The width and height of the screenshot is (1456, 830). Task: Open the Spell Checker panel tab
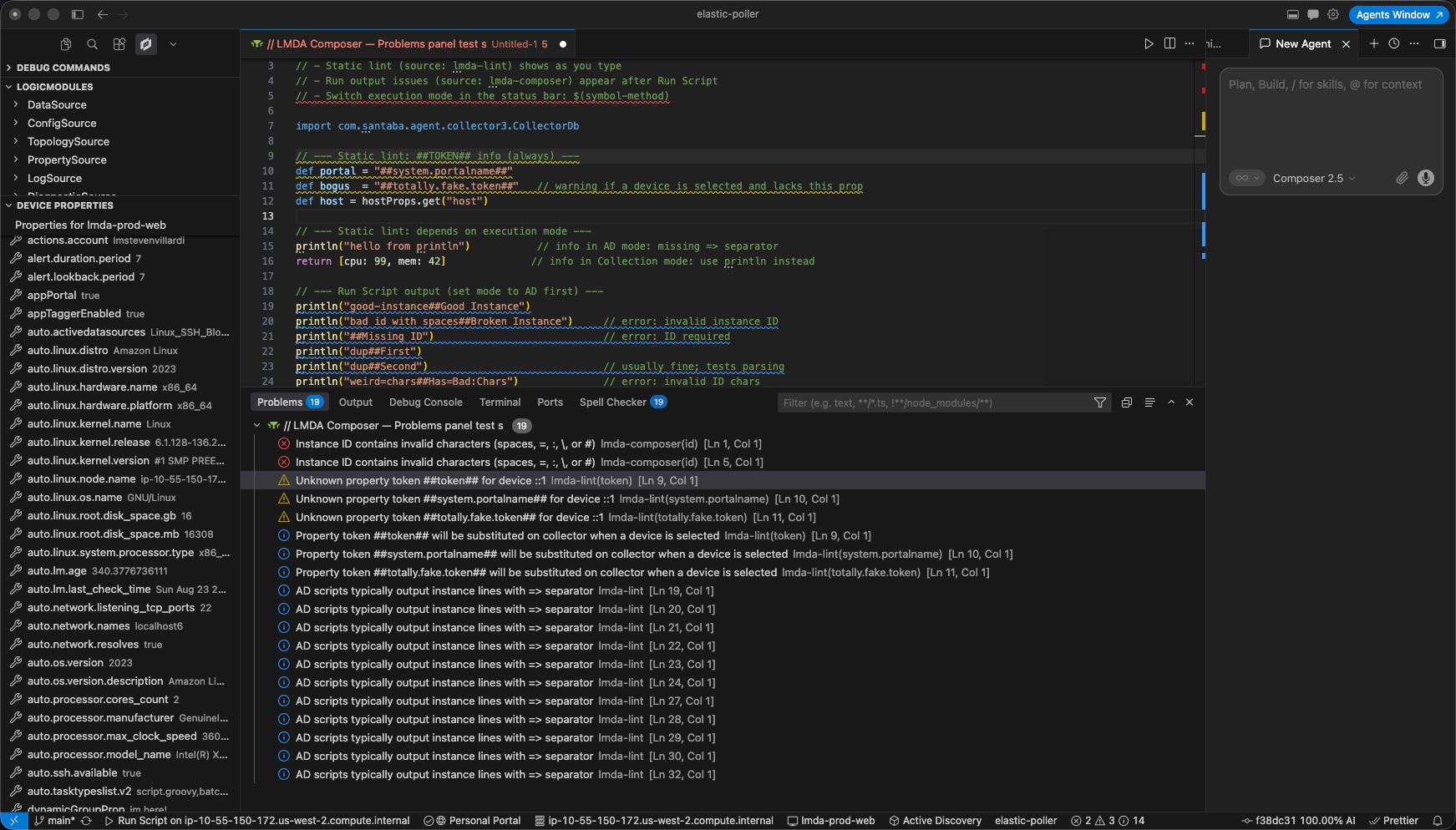pos(622,402)
